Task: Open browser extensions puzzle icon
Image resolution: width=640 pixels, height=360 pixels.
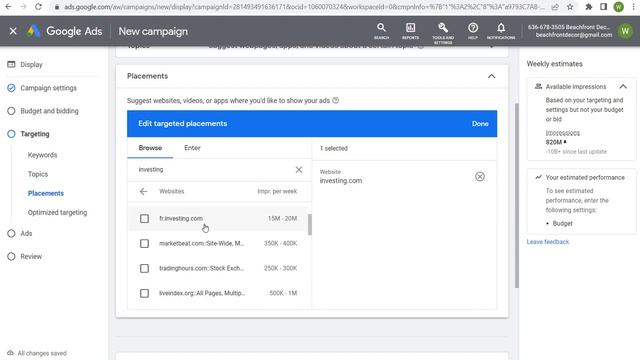Action: (589, 7)
